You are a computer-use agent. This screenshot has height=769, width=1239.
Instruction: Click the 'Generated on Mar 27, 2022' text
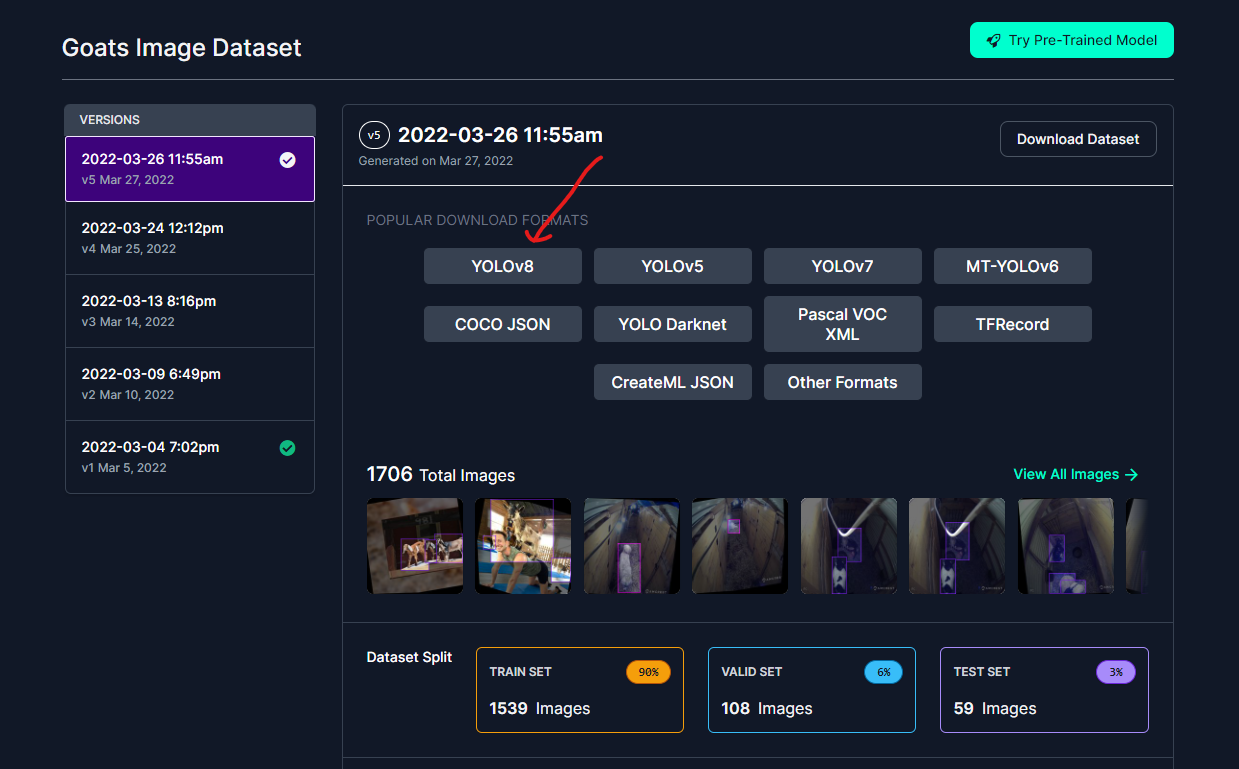(436, 160)
